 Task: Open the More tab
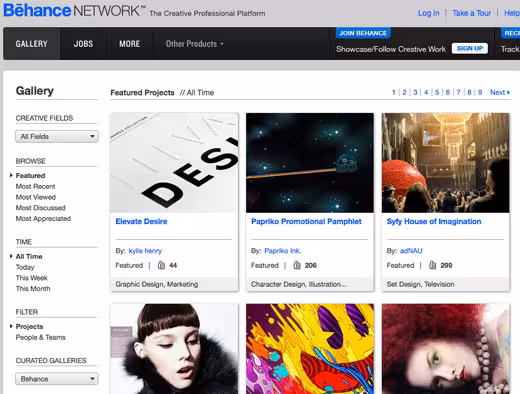click(x=130, y=44)
